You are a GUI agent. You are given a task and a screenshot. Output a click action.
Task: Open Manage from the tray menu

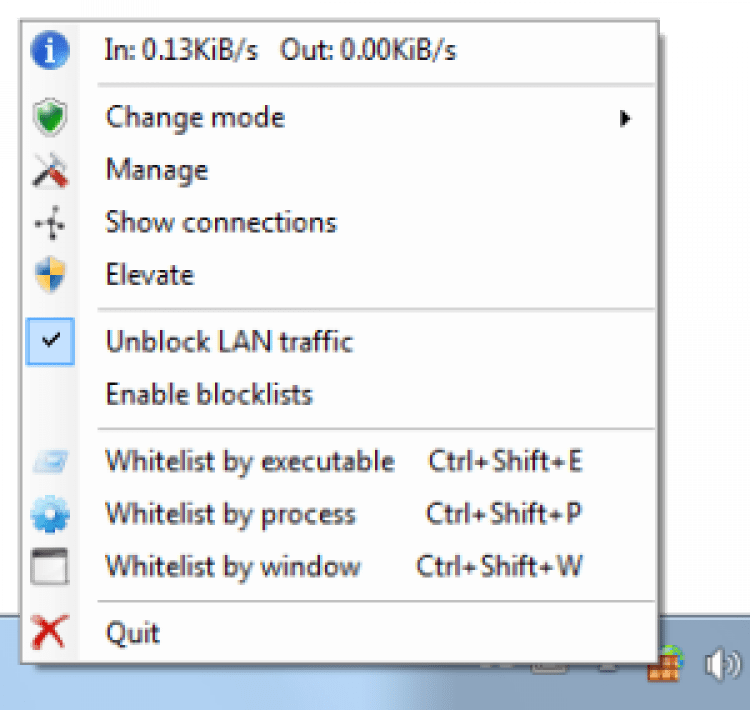pyautogui.click(x=157, y=170)
